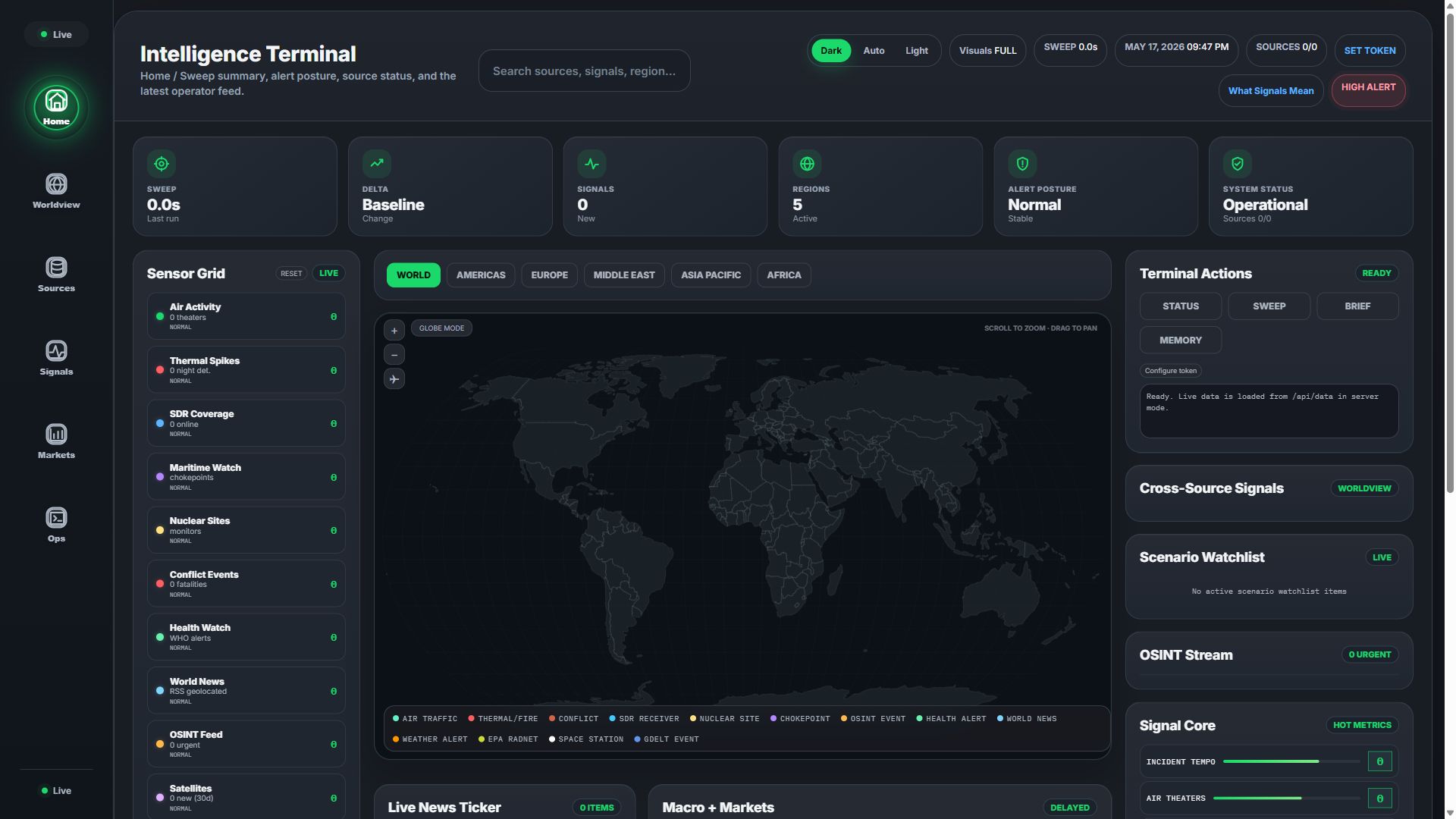Image resolution: width=1456 pixels, height=819 pixels.
Task: Select the WORLD region tab
Action: [413, 275]
